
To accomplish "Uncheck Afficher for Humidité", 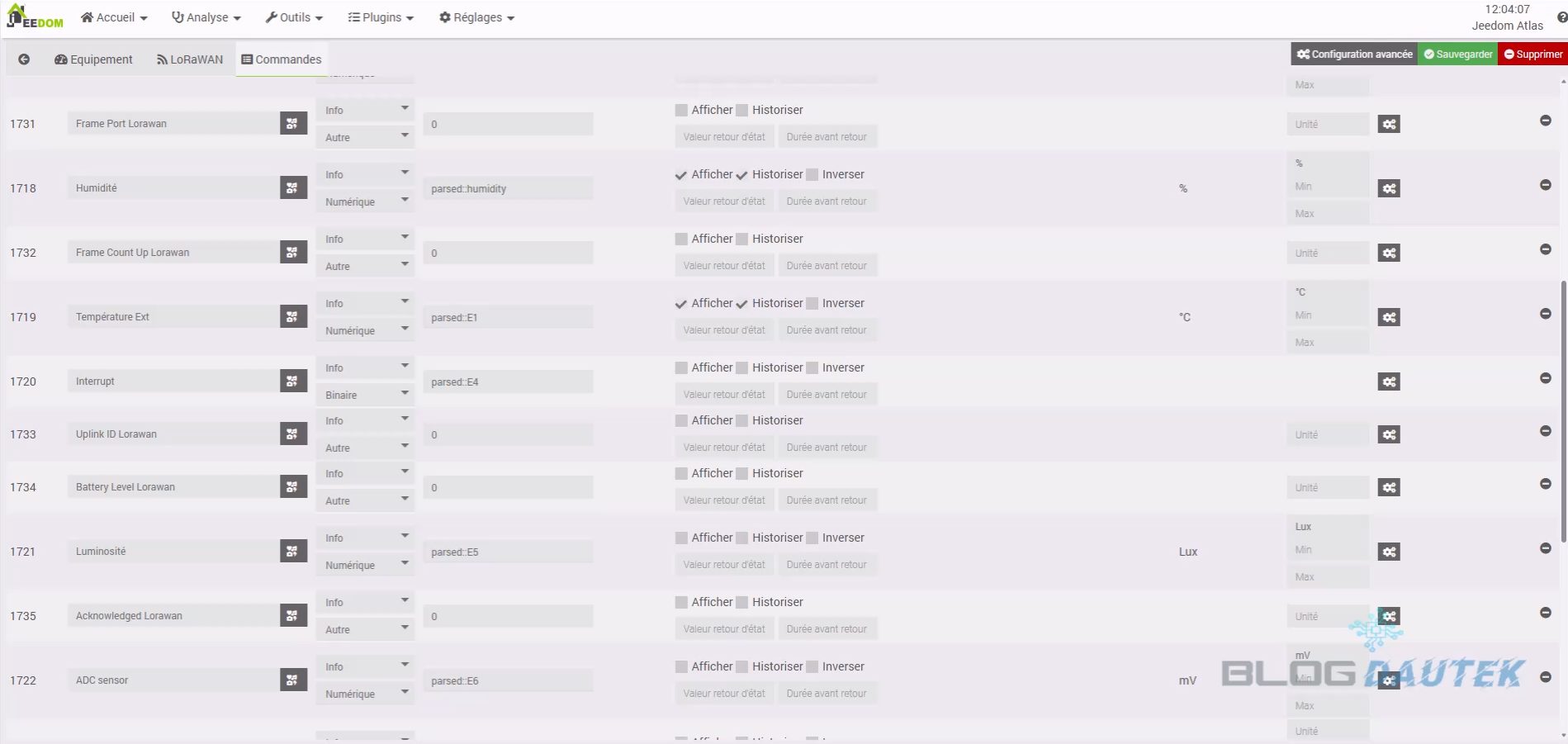I will [681, 175].
